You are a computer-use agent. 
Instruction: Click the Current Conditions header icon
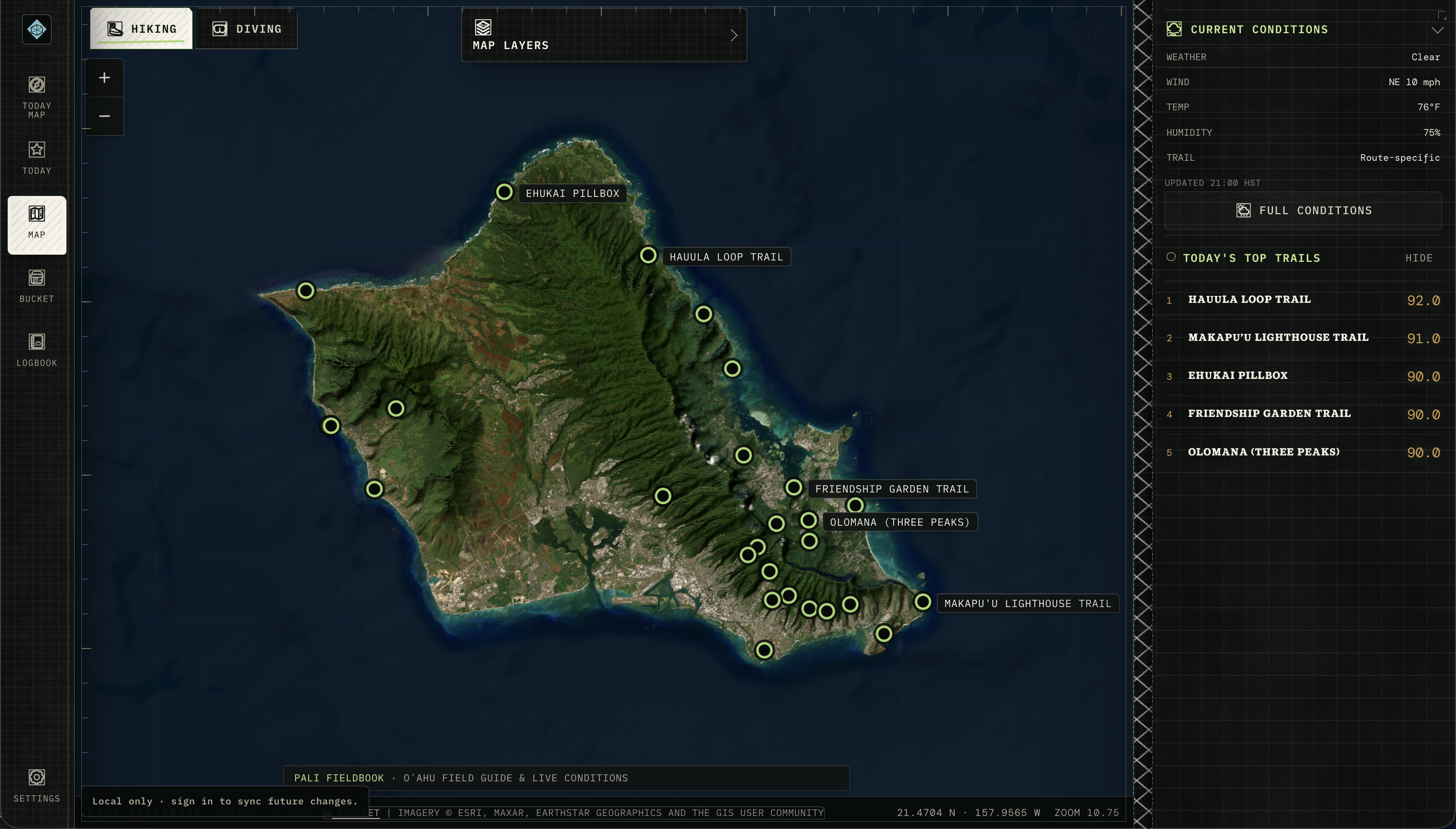pyautogui.click(x=1173, y=29)
